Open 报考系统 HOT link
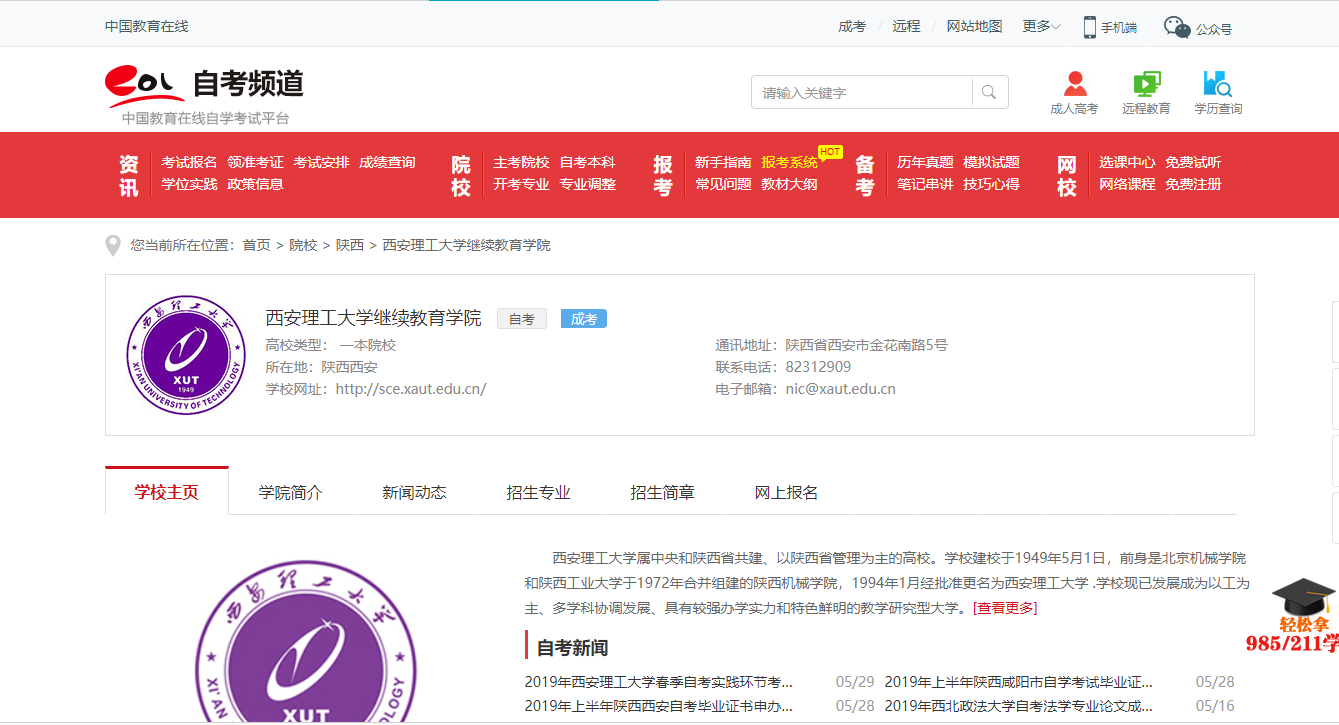 coord(789,162)
